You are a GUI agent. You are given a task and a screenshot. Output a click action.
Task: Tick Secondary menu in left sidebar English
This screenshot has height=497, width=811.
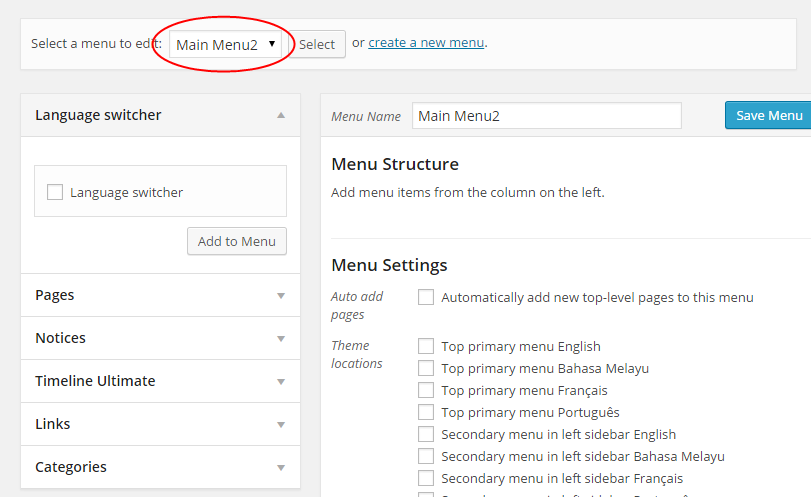tap(426, 434)
